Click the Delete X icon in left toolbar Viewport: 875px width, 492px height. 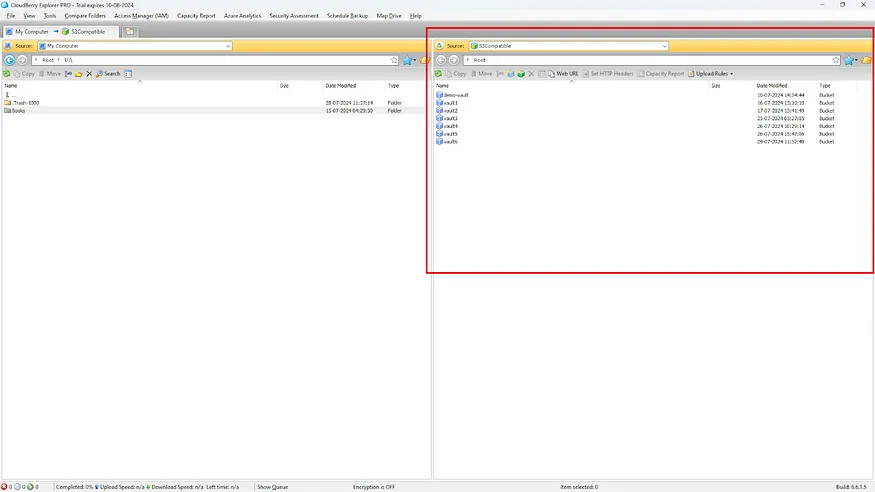(x=89, y=73)
